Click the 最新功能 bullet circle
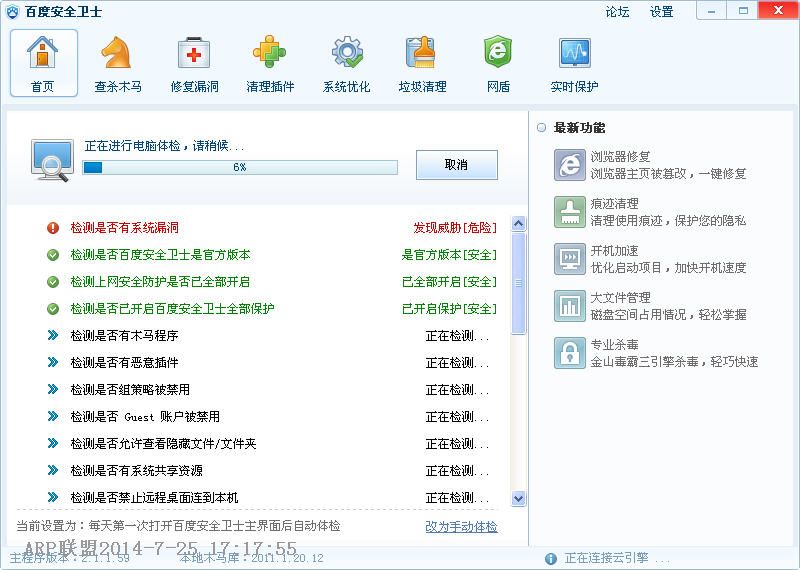 [x=541, y=128]
